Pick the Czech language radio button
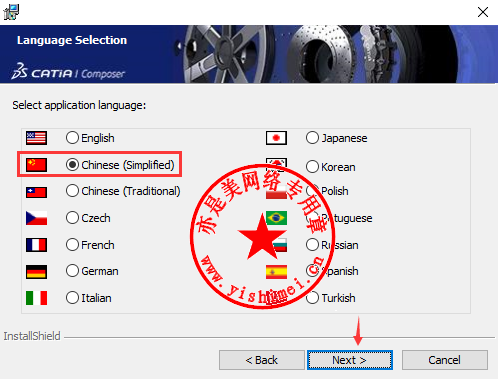This screenshot has width=498, height=379. pyautogui.click(x=72, y=218)
